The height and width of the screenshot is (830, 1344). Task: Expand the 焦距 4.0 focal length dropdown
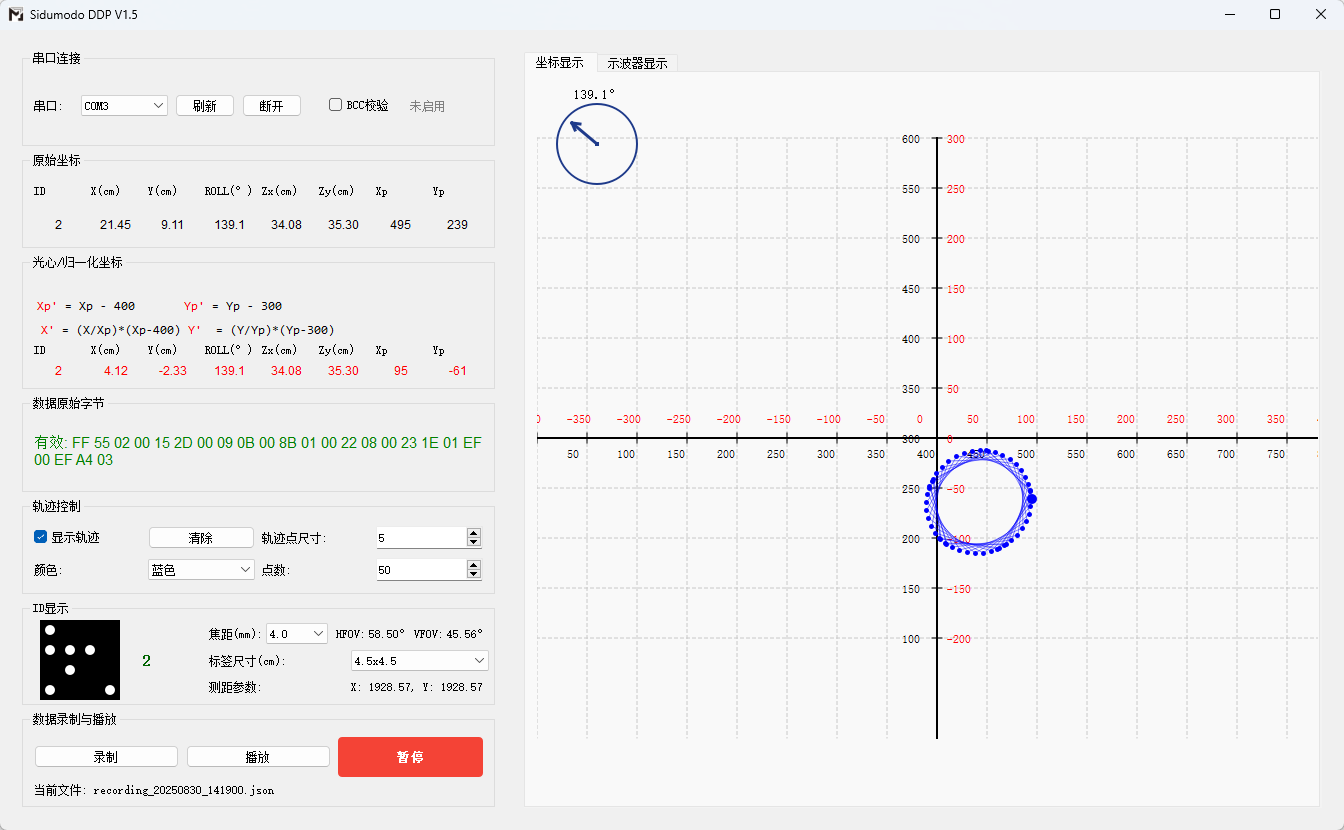(x=296, y=634)
